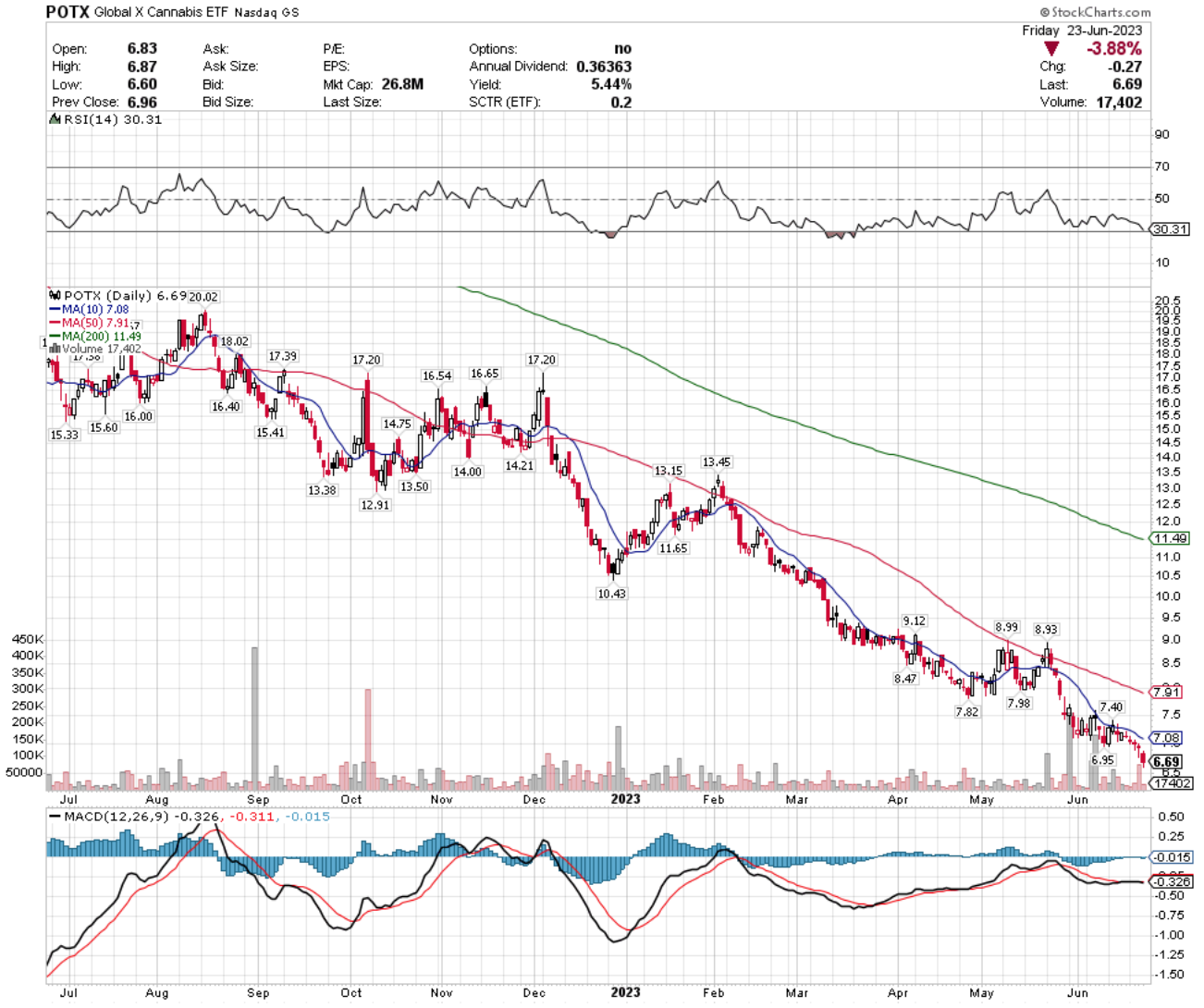Click the red down-triangle change indicator
Screen dimensions: 1204x1008
(x=1051, y=48)
